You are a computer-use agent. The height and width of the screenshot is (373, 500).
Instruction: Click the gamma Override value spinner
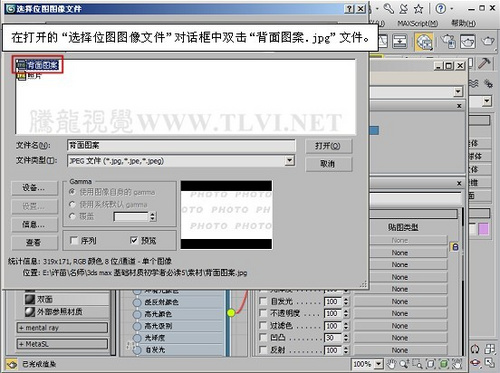(x=152, y=217)
